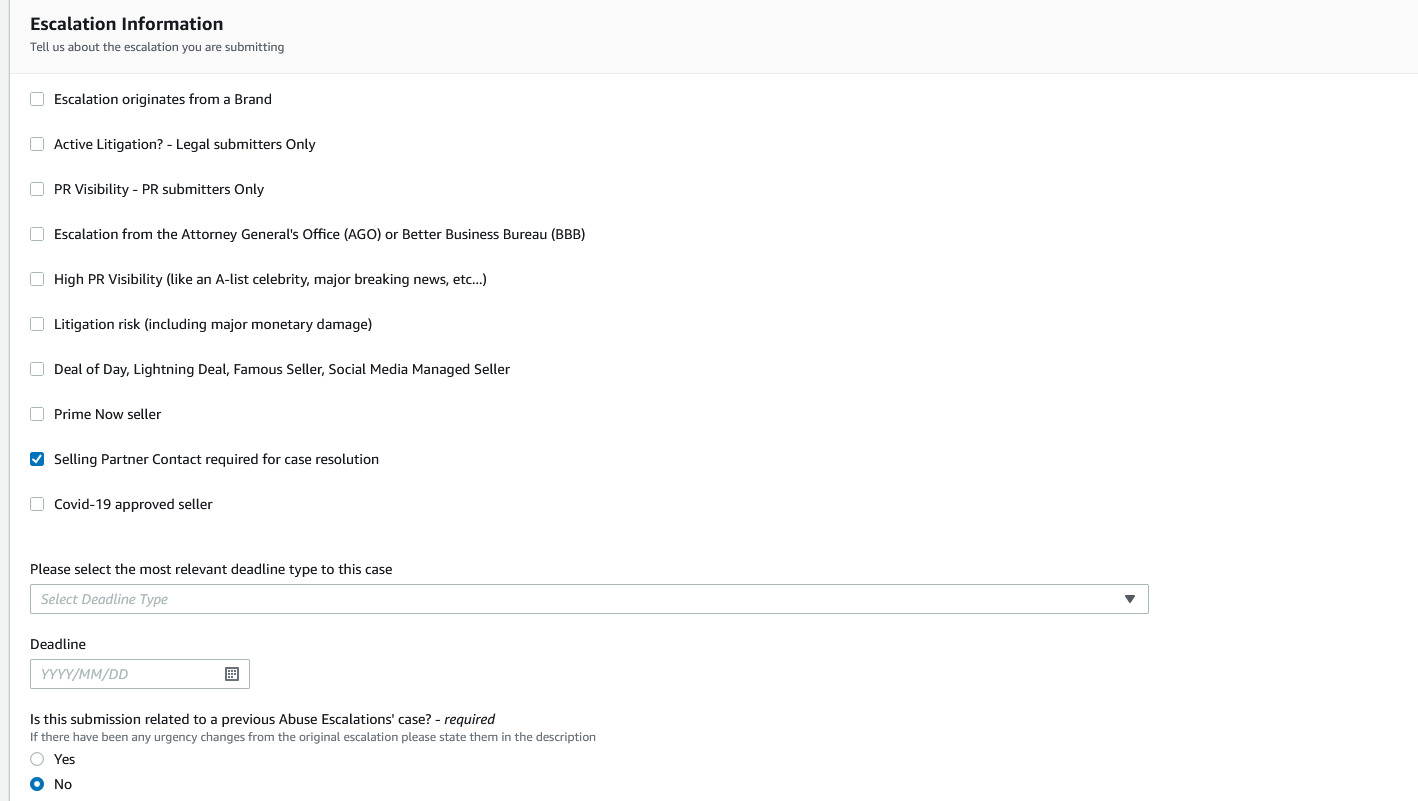Open the Deadline calendar picker icon
This screenshot has width=1418, height=801.
point(232,674)
